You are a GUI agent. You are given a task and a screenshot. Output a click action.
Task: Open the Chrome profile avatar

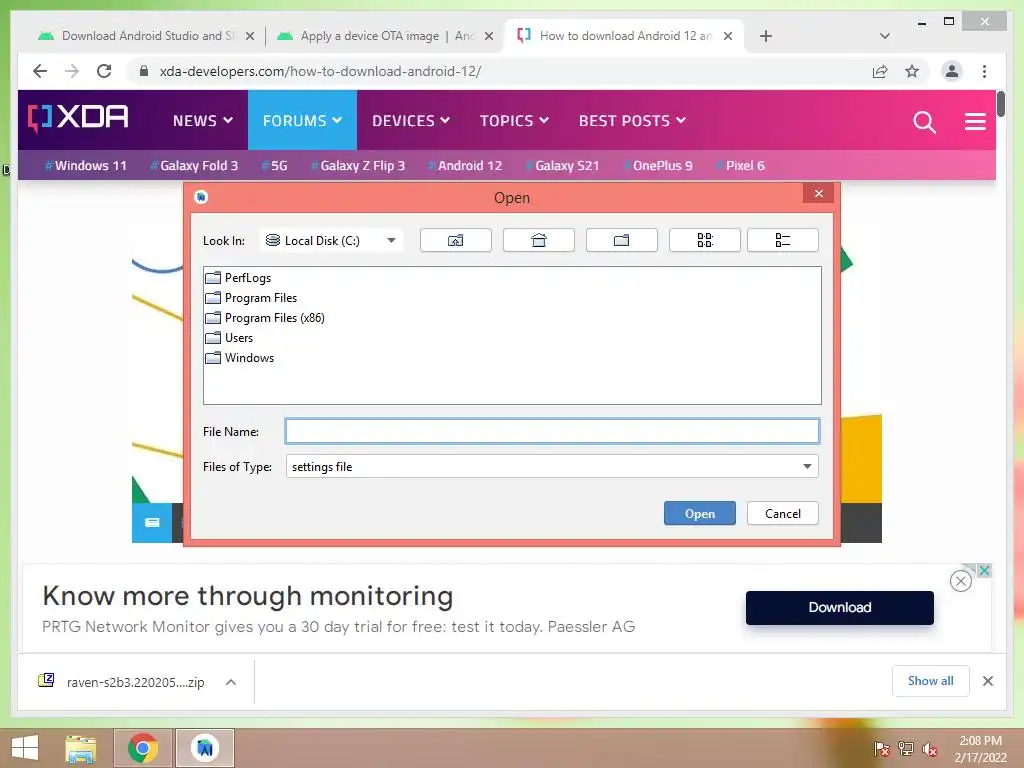point(952,71)
